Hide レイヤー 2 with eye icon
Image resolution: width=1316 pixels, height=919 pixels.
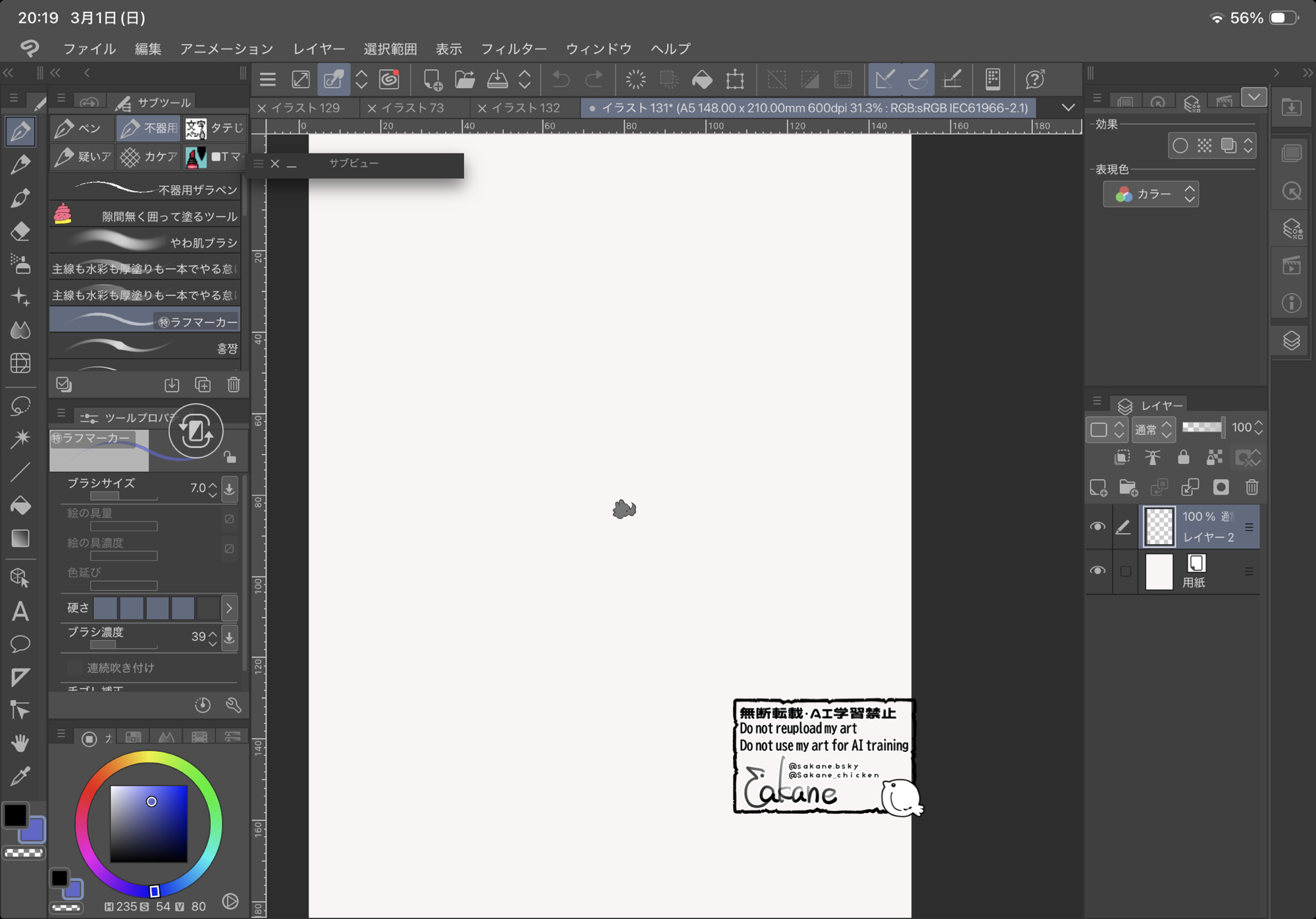tap(1097, 526)
